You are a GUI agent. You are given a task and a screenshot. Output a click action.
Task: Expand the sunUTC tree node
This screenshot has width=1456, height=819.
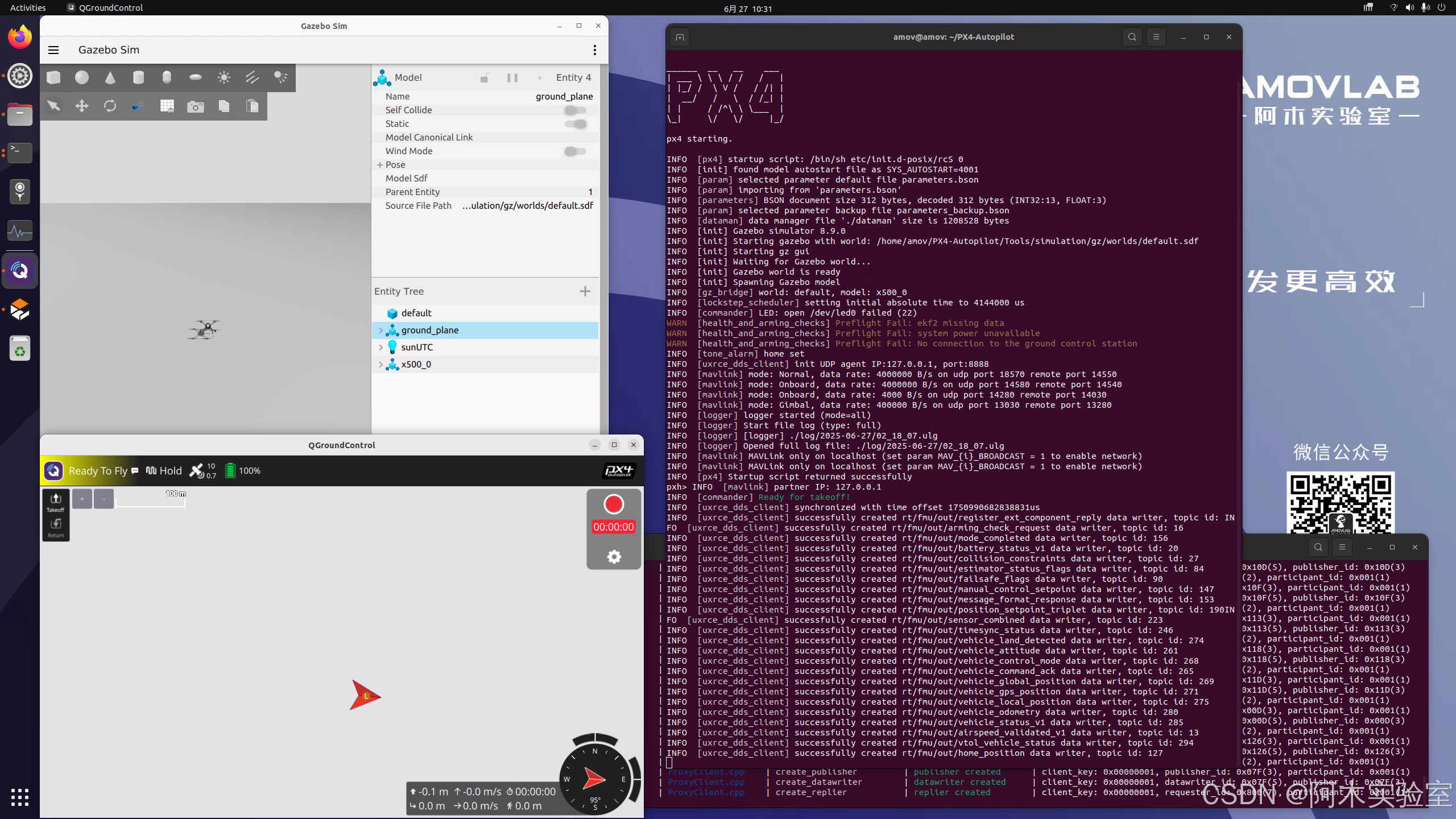click(x=381, y=348)
